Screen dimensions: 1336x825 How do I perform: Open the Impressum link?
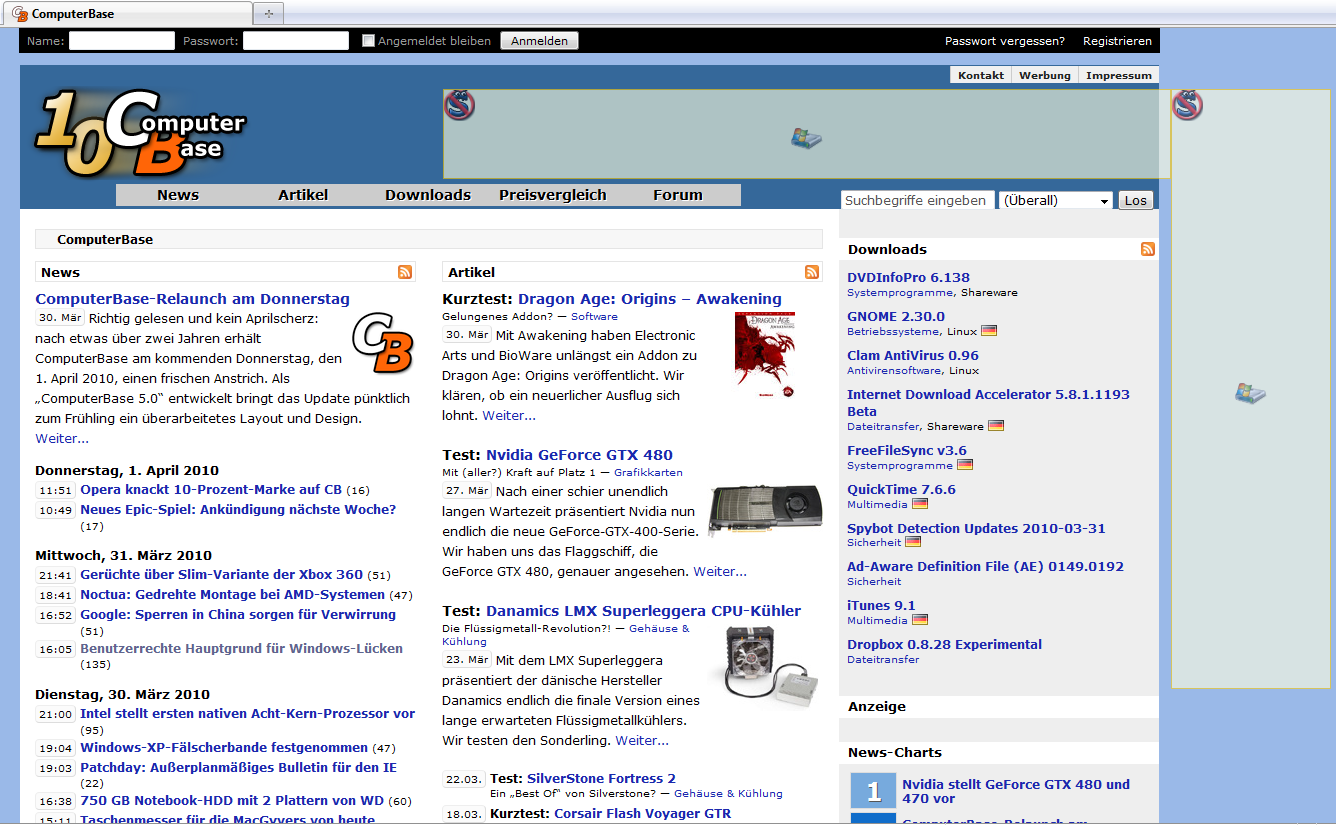point(1119,75)
